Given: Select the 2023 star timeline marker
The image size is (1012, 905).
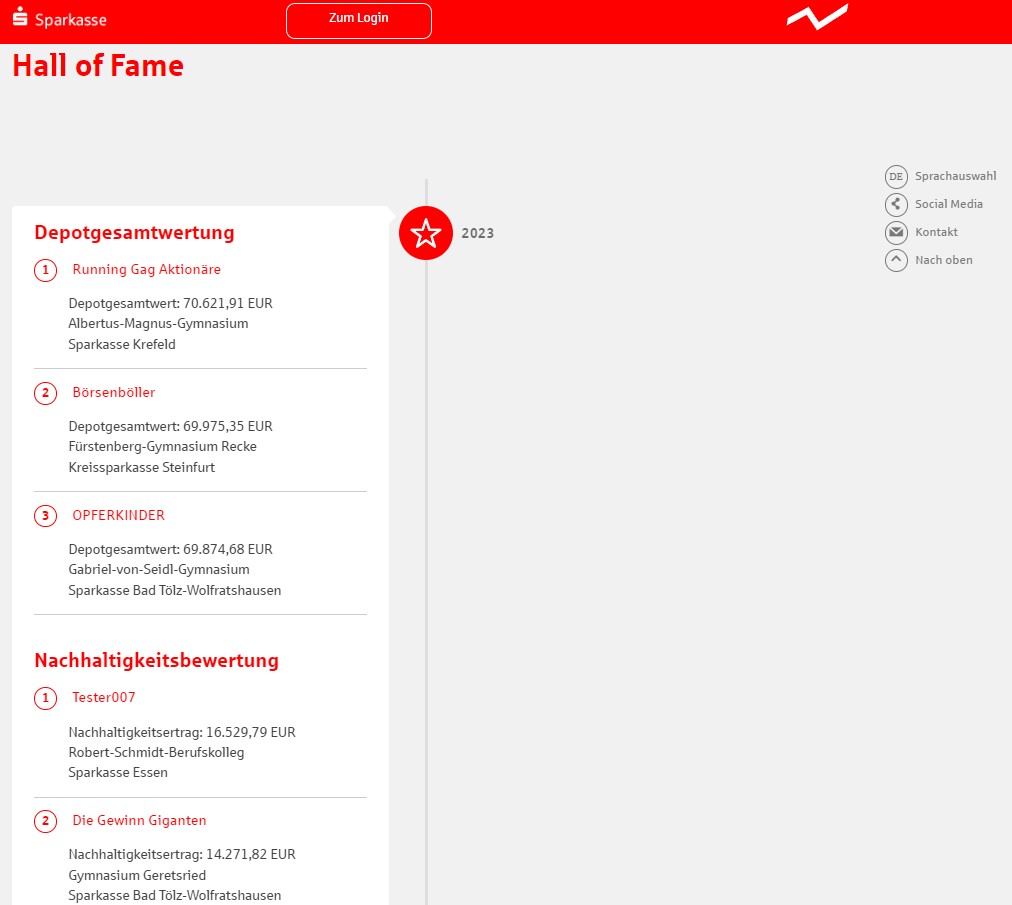Looking at the screenshot, I should tap(426, 233).
